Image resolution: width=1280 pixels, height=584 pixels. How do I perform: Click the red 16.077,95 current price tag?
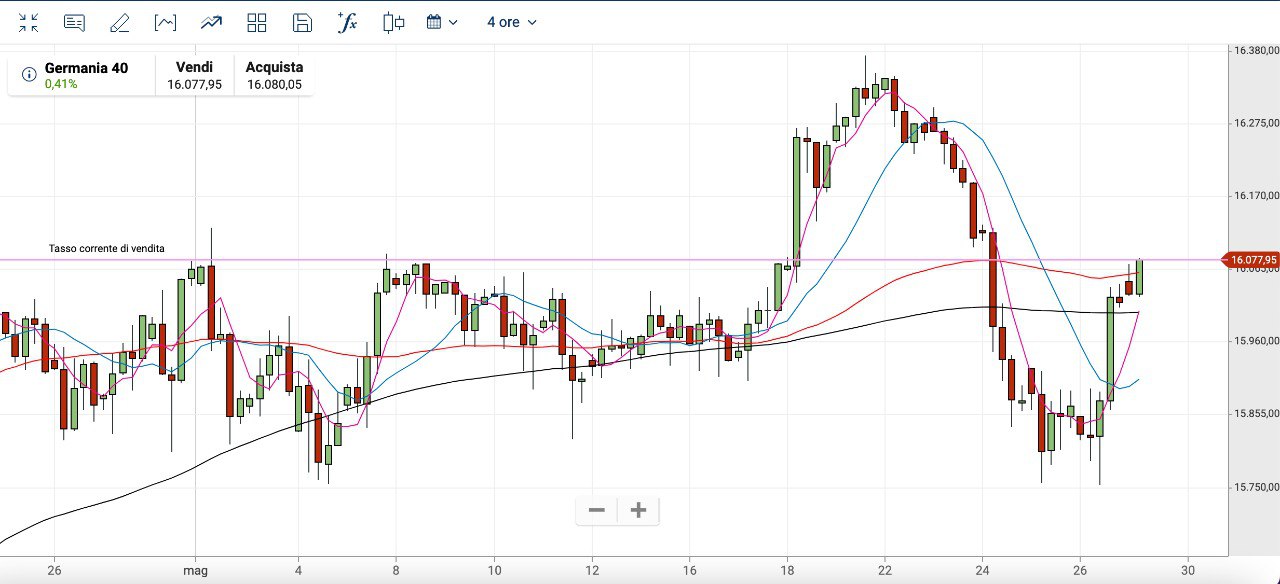(x=1250, y=260)
